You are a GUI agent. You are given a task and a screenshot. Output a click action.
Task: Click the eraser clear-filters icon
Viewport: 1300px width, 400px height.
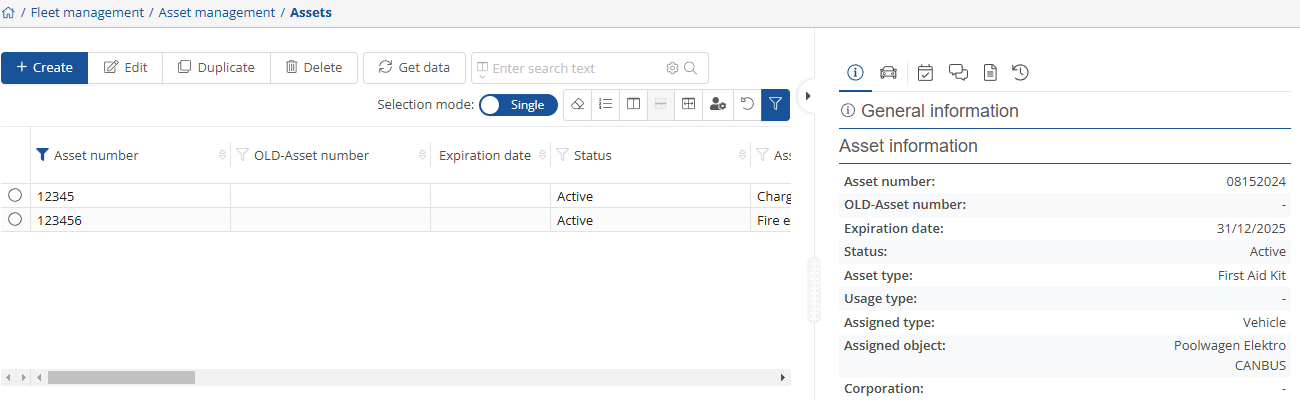click(578, 104)
